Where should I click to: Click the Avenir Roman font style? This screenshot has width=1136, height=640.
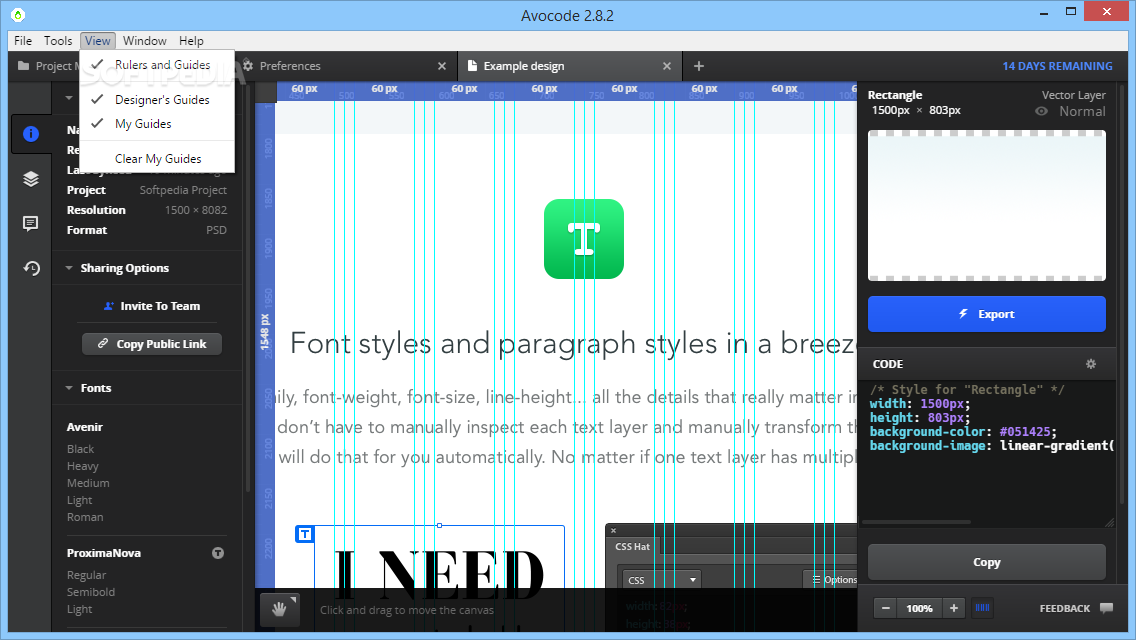click(85, 517)
